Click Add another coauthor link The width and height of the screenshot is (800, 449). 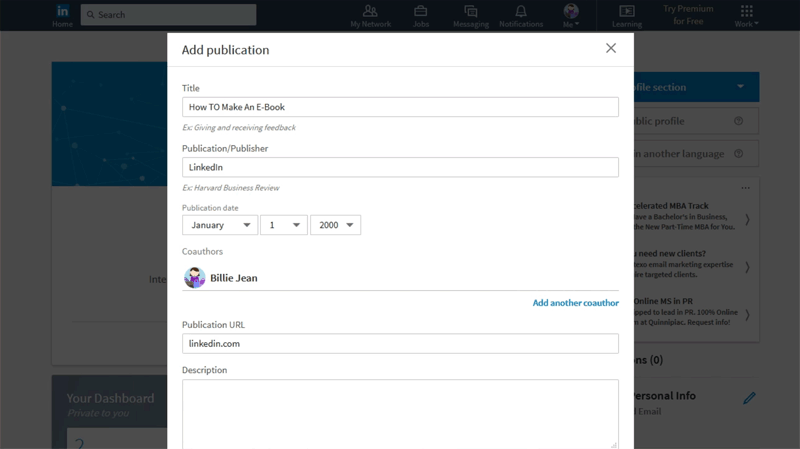(575, 303)
